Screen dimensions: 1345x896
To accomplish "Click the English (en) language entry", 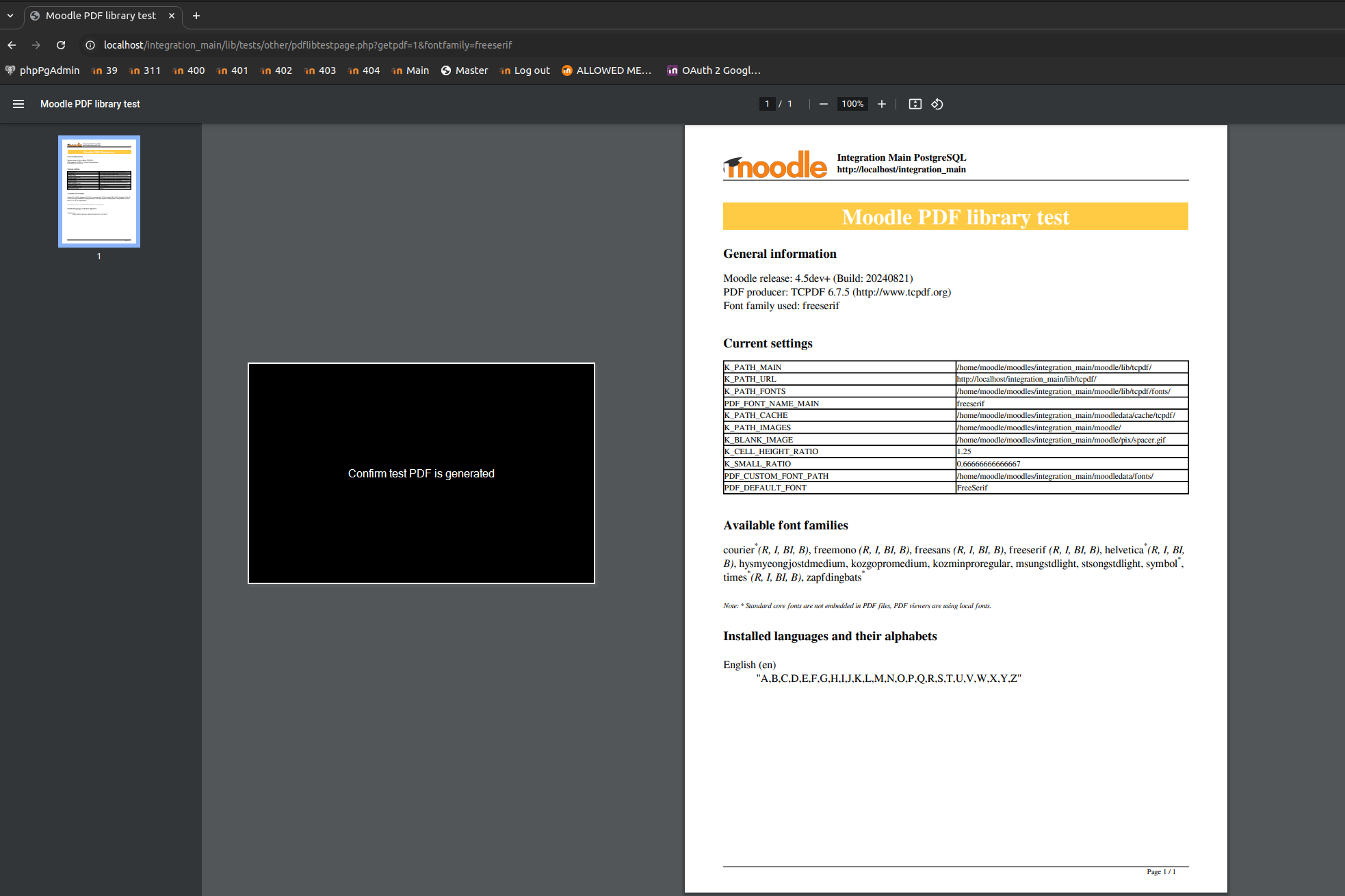I will pos(749,665).
